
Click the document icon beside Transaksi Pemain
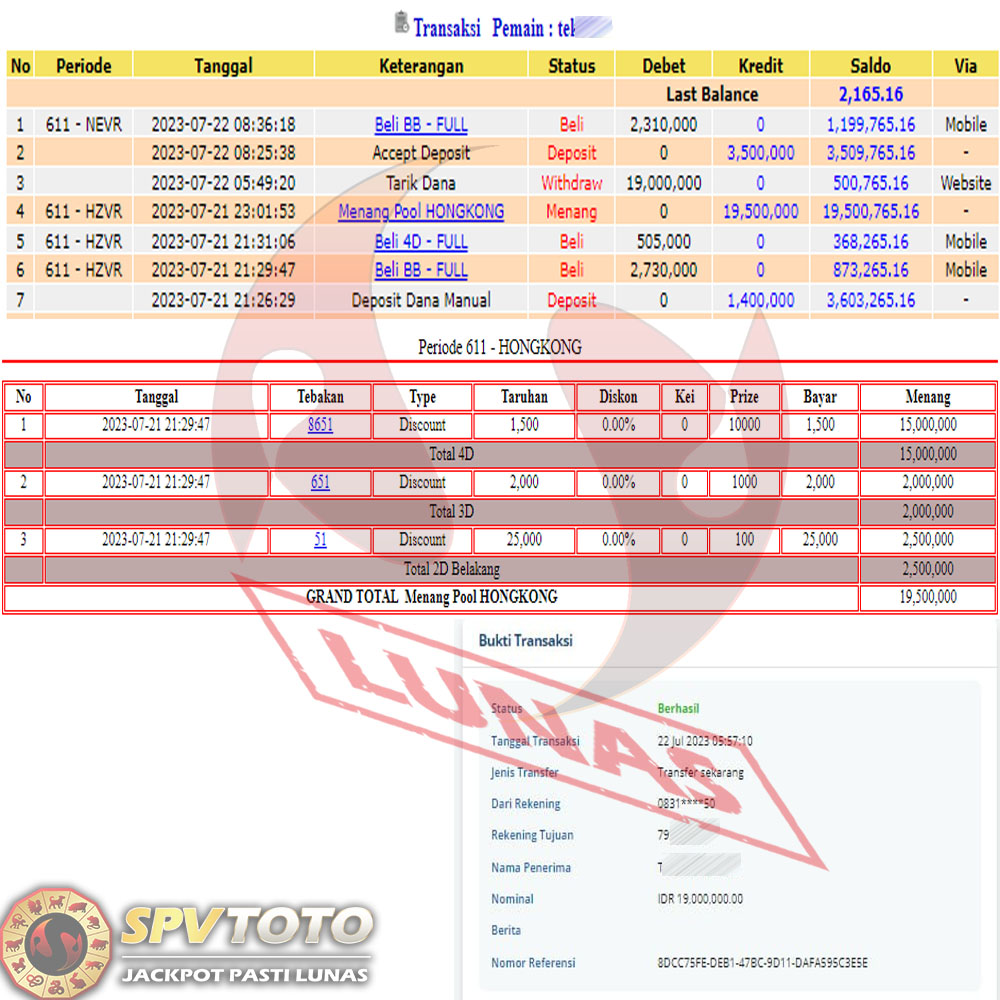(402, 23)
